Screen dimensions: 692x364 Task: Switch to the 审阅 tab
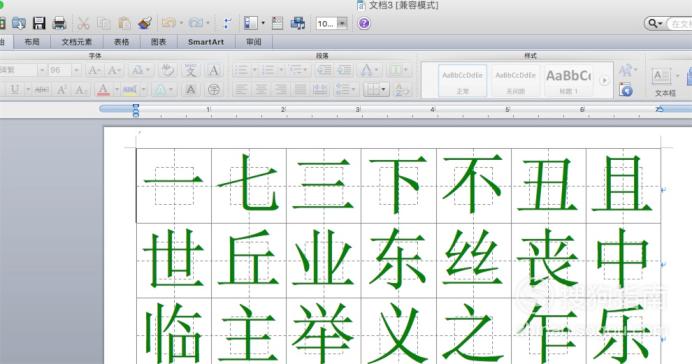(253, 42)
